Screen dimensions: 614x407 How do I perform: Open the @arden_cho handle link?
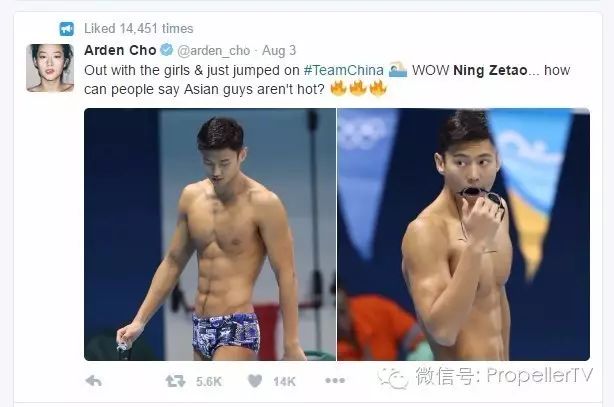(213, 51)
